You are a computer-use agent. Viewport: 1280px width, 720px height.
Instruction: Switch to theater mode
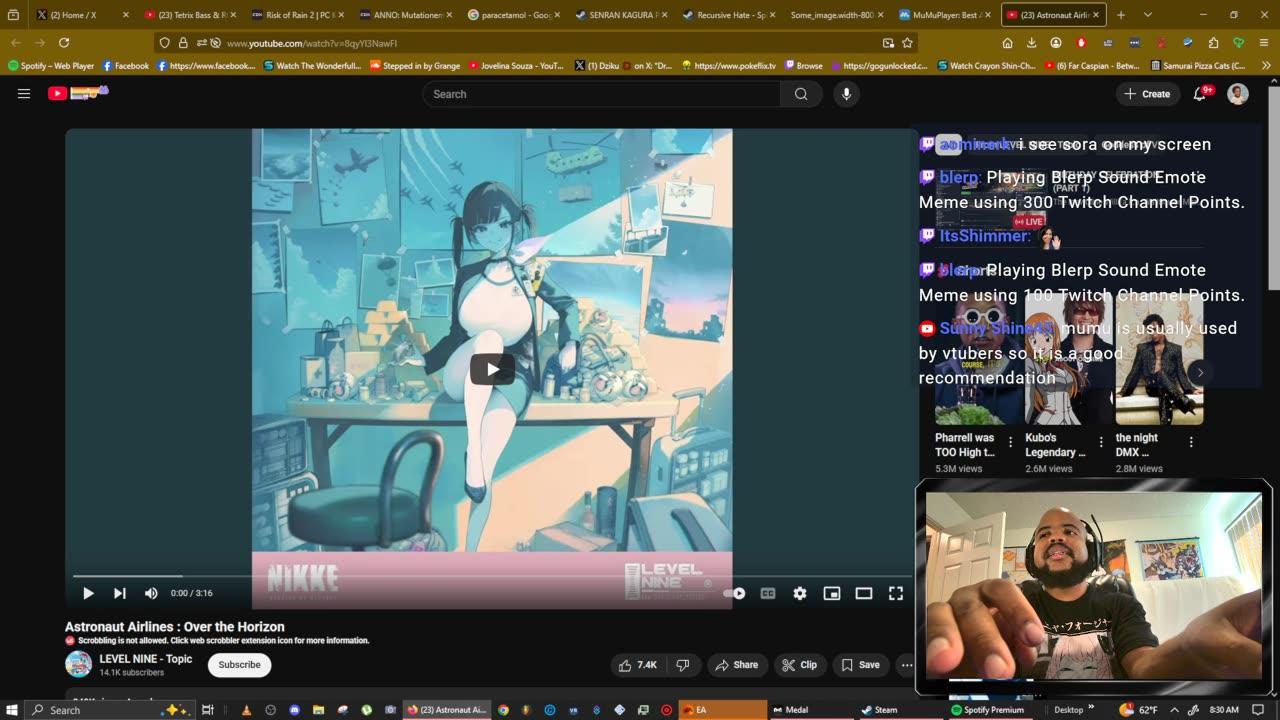(x=864, y=593)
